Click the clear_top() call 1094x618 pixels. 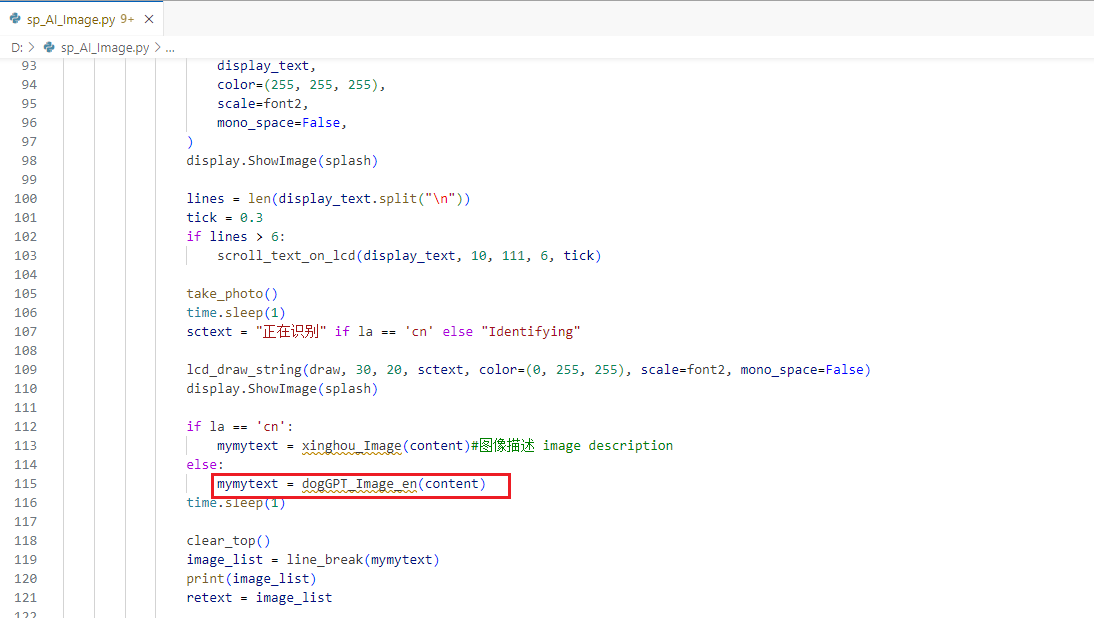(x=228, y=541)
